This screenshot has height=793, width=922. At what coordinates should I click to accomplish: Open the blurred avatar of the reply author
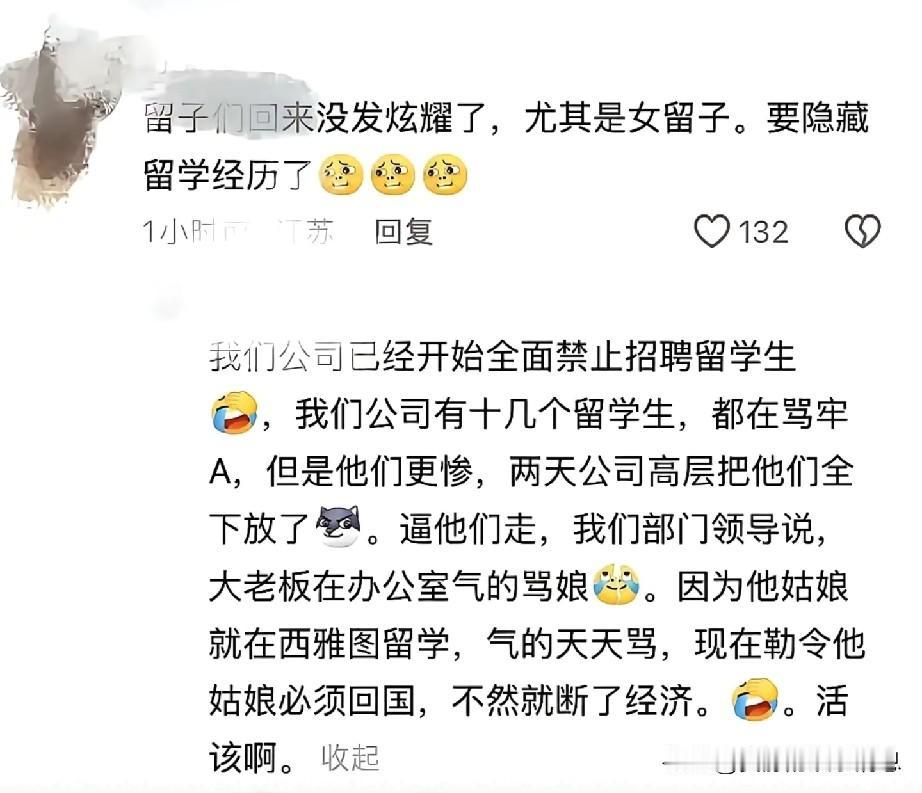(x=166, y=305)
